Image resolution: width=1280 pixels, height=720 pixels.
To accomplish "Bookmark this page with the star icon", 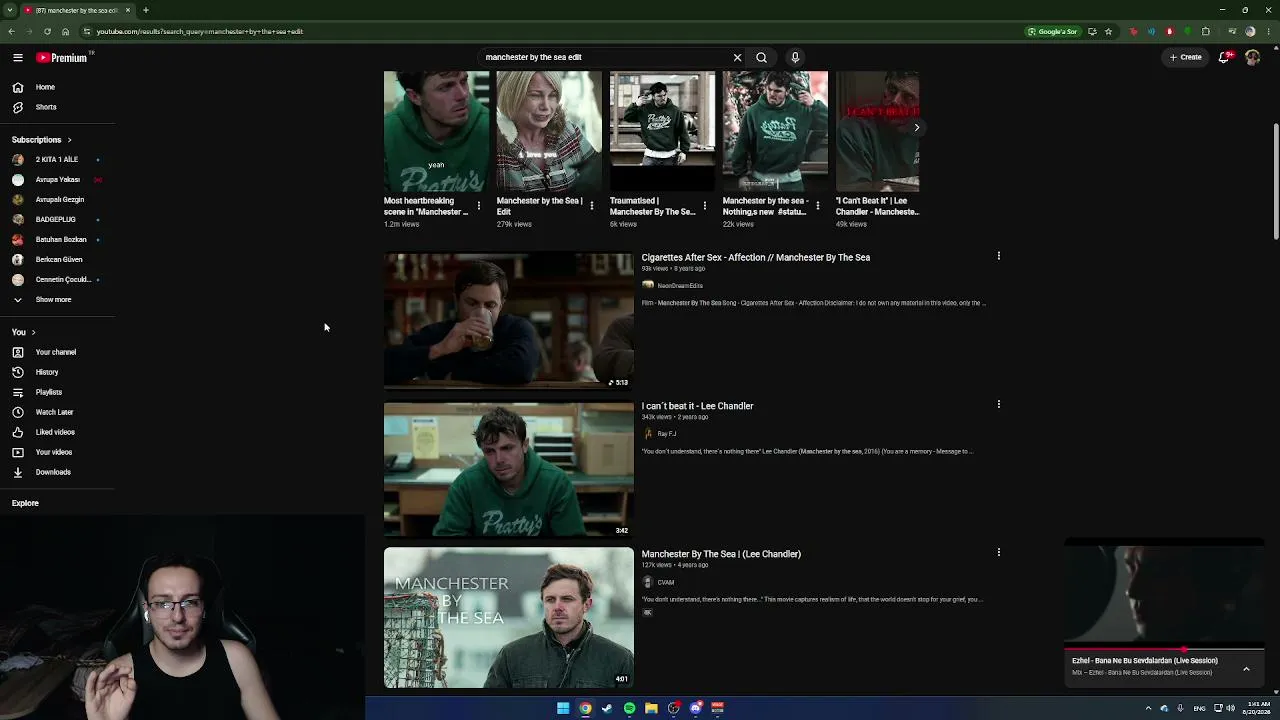I will [x=1108, y=31].
